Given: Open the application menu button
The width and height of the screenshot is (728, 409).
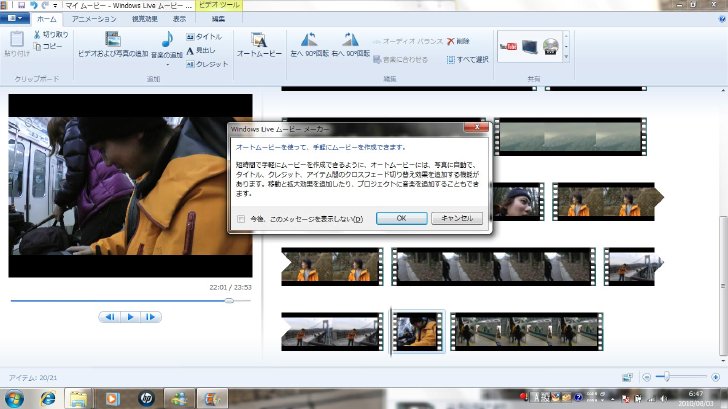Looking at the screenshot, I should 15,18.
